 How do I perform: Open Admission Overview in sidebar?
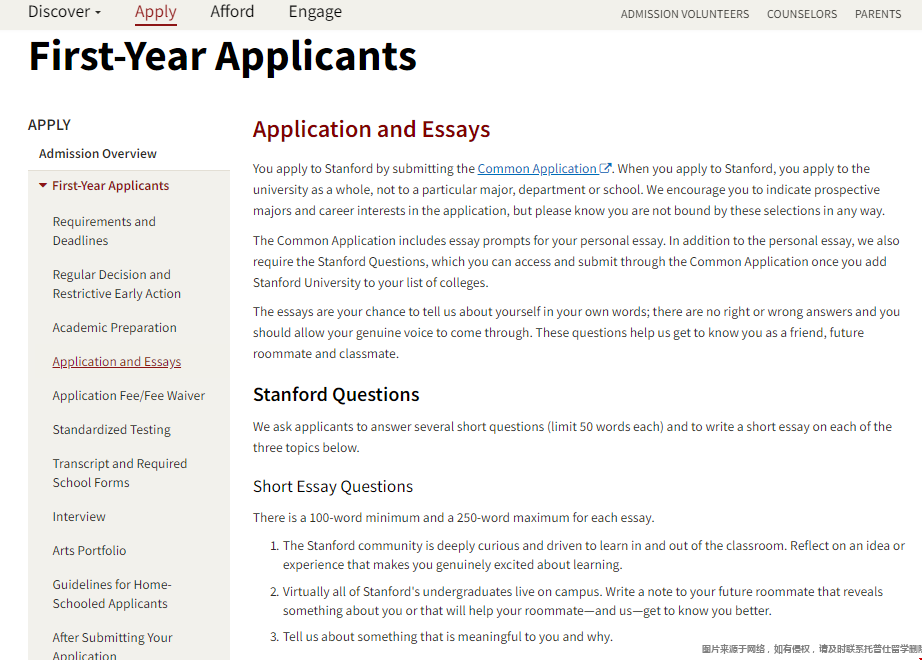click(98, 154)
